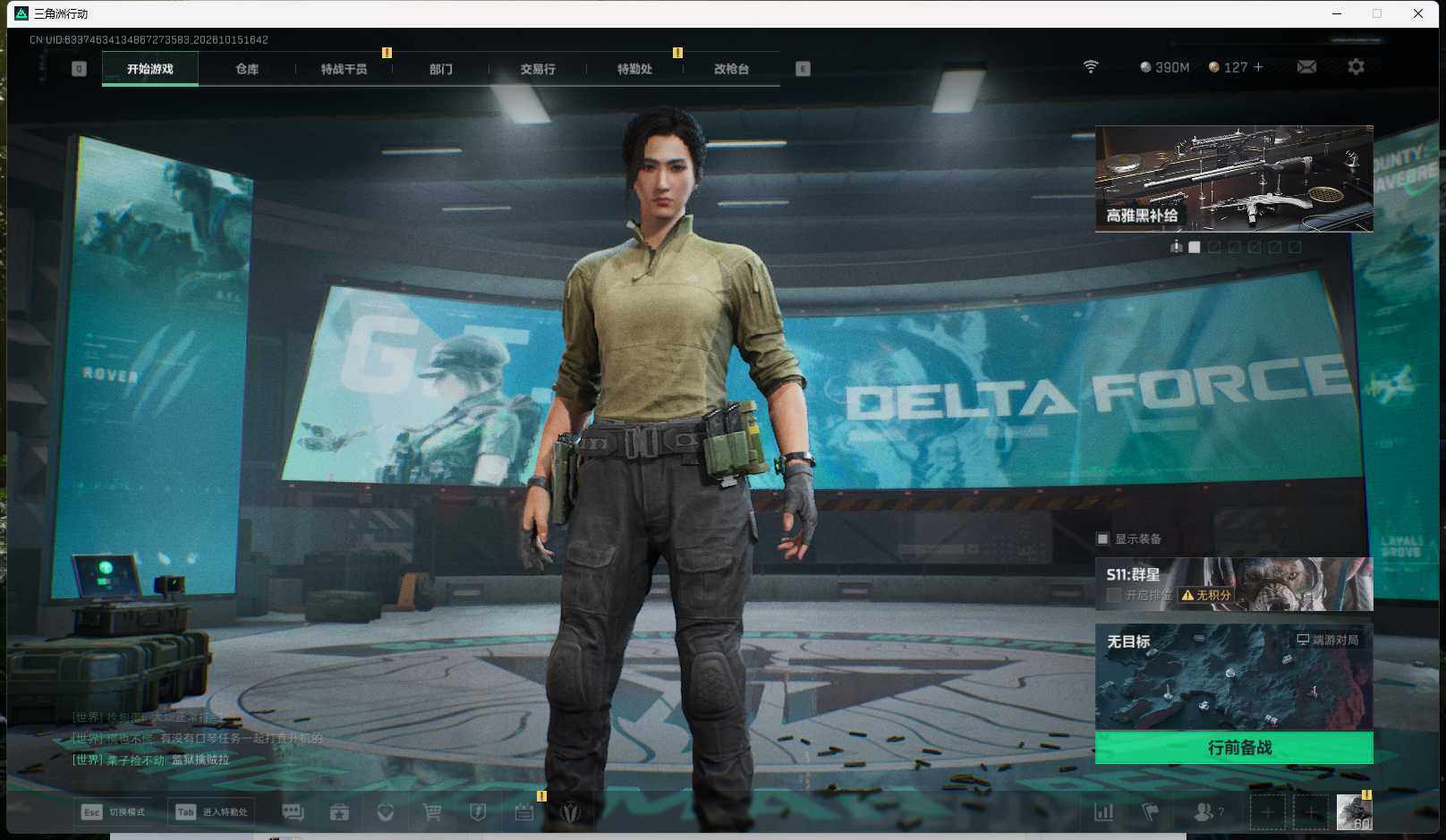Enable the 开启排位 ranked checkbox
1446x840 pixels.
point(1114,595)
